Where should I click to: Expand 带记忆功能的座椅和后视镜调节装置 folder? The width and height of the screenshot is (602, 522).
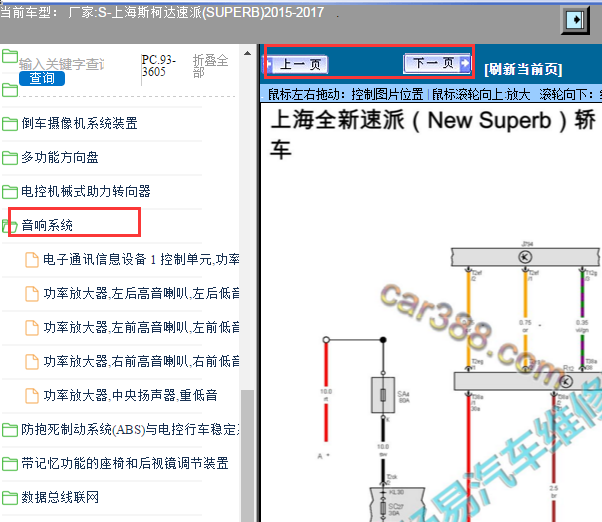(x=125, y=463)
